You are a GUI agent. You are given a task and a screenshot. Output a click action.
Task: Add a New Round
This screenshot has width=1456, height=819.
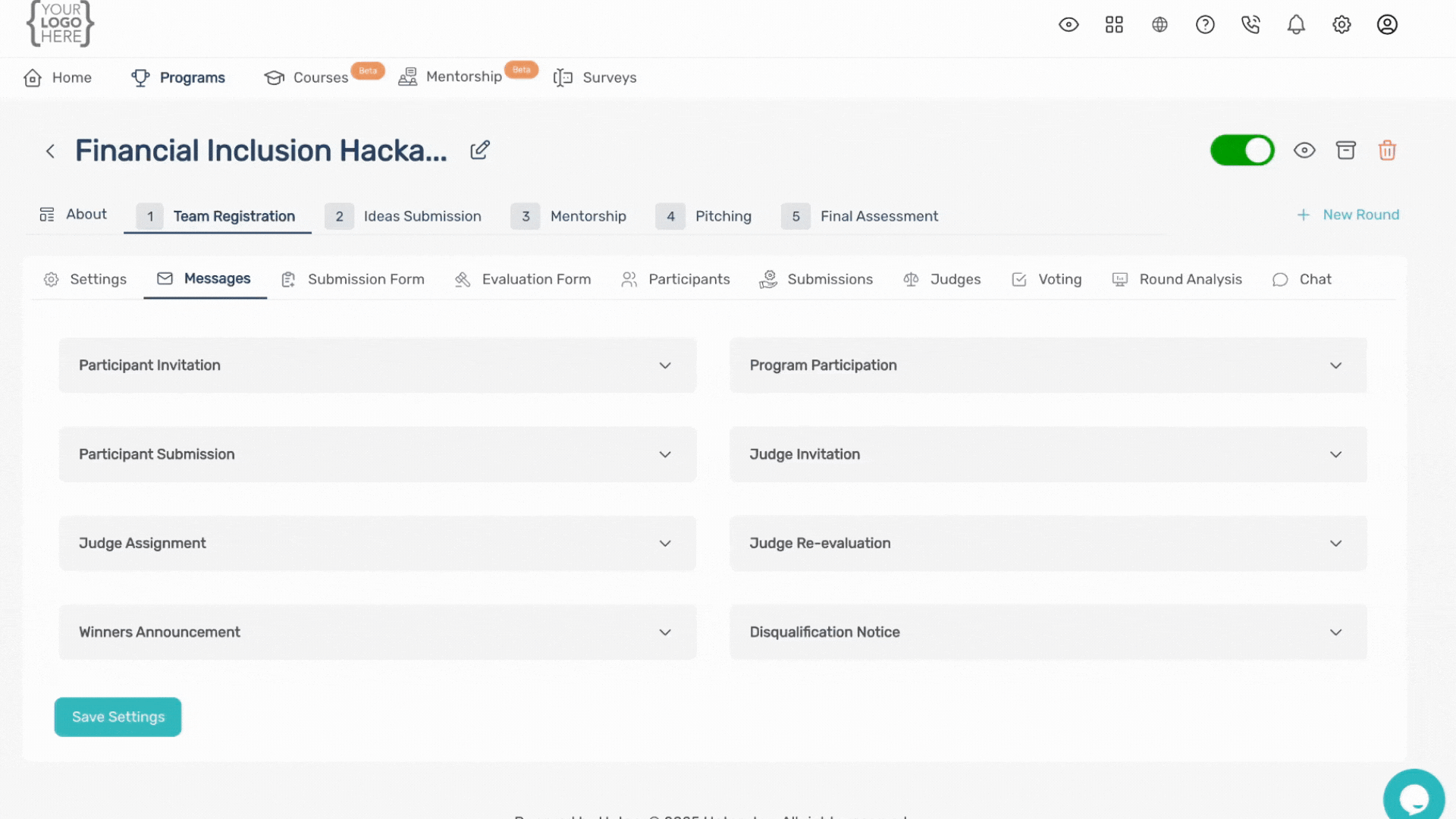point(1348,215)
